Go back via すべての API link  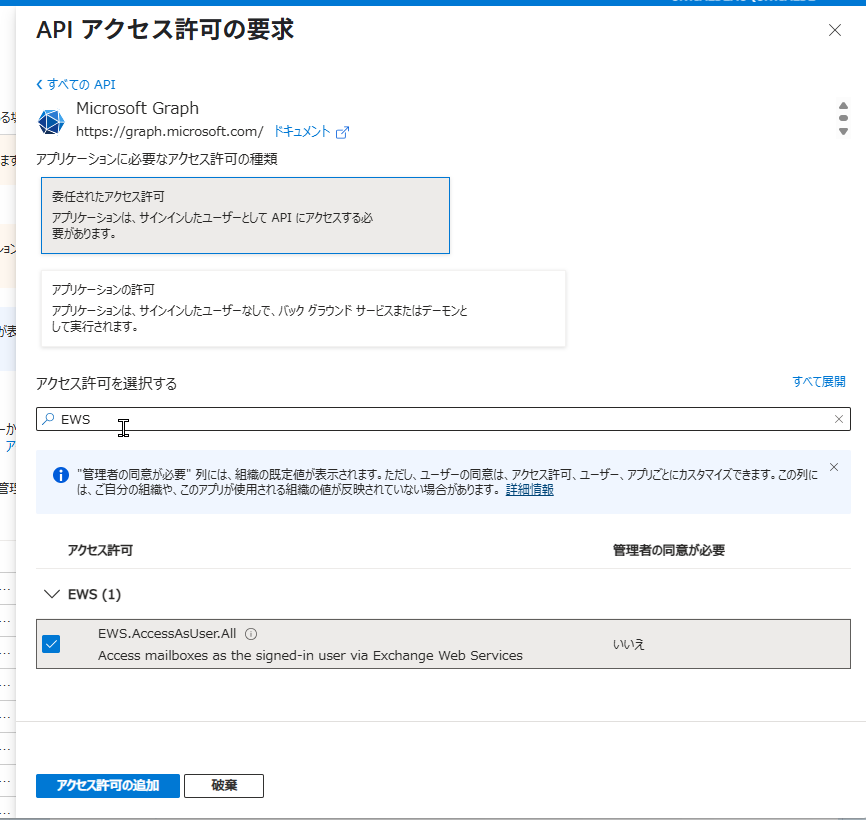point(76,84)
